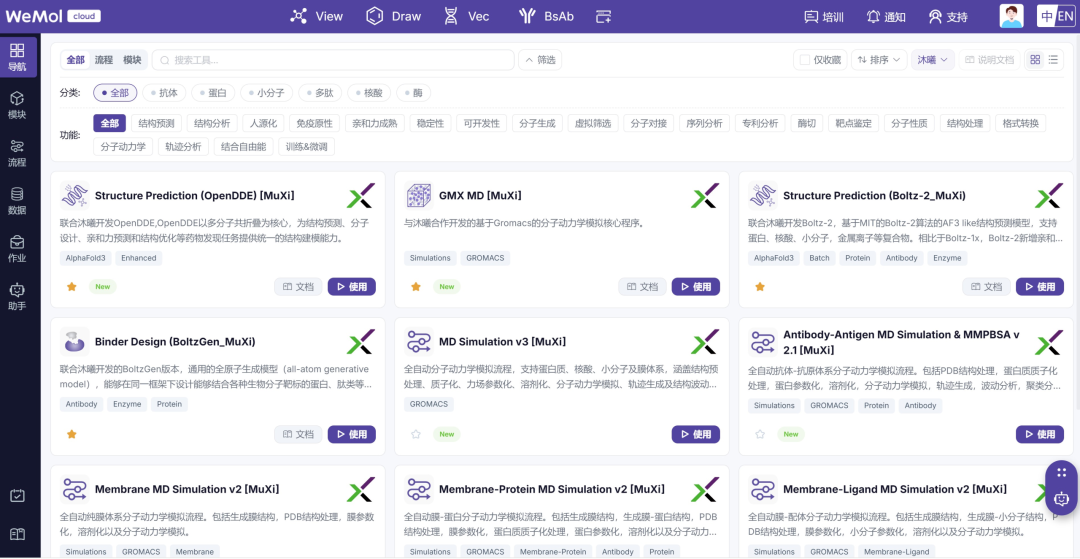Click 使用 on Binder Design (BoltzGen_MuXi)
Screen dimensions: 1080x559
point(351,434)
